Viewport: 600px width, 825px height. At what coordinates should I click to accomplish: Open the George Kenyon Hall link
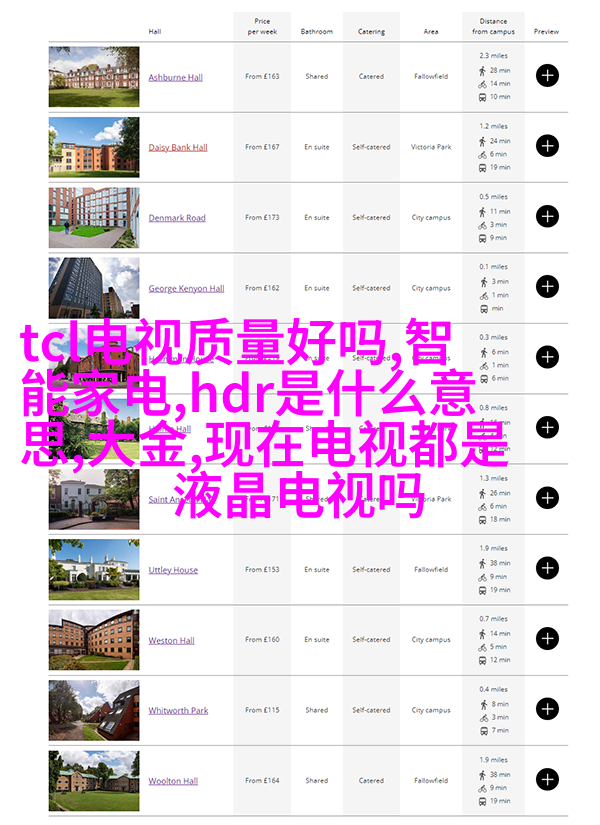coord(186,288)
